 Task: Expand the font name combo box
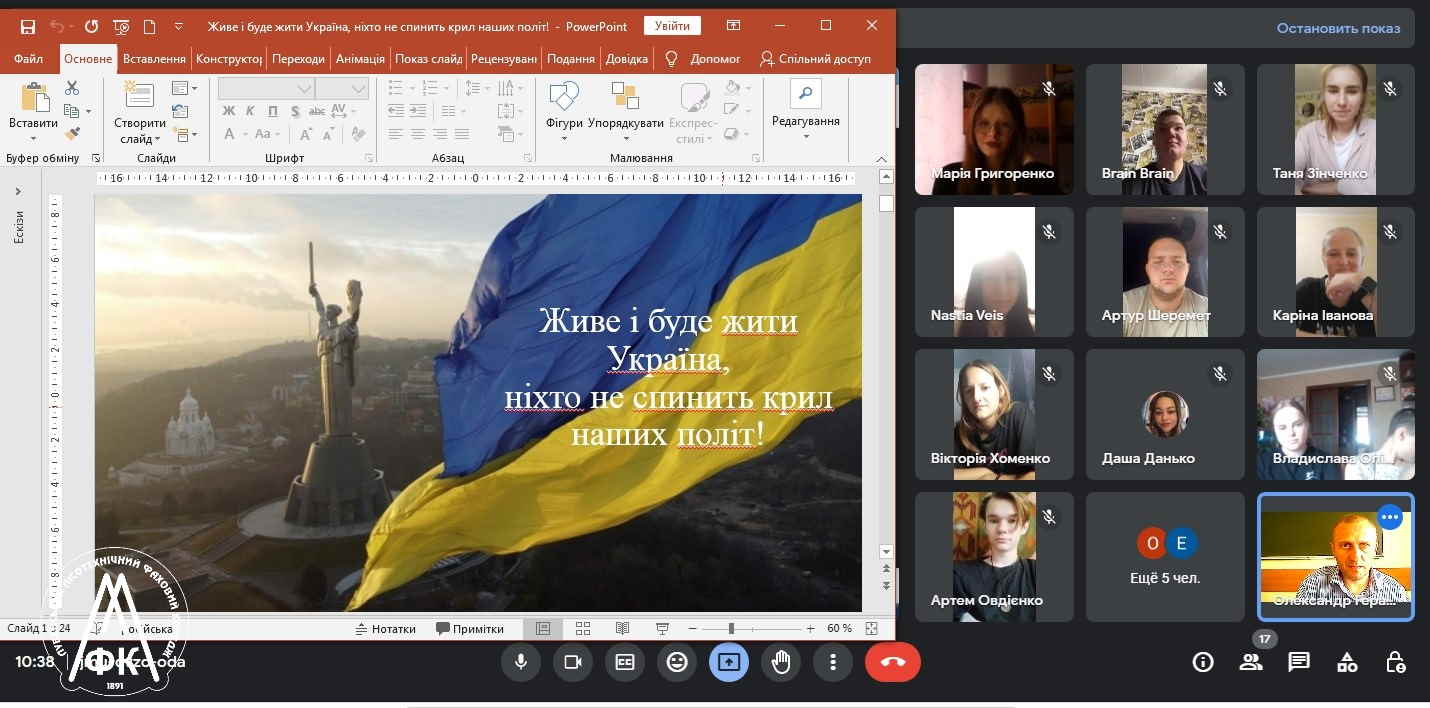305,89
